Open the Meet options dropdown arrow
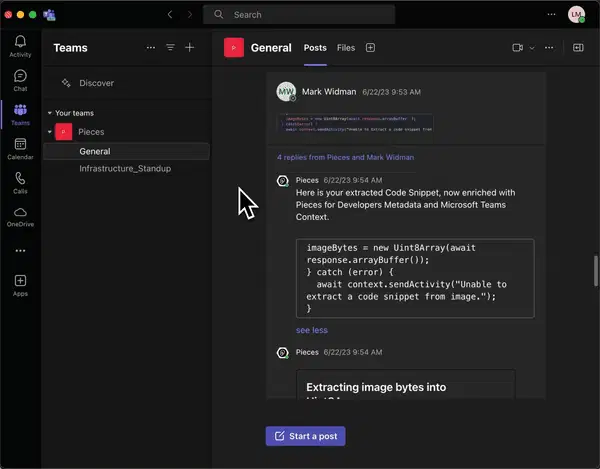600x469 pixels. 532,48
